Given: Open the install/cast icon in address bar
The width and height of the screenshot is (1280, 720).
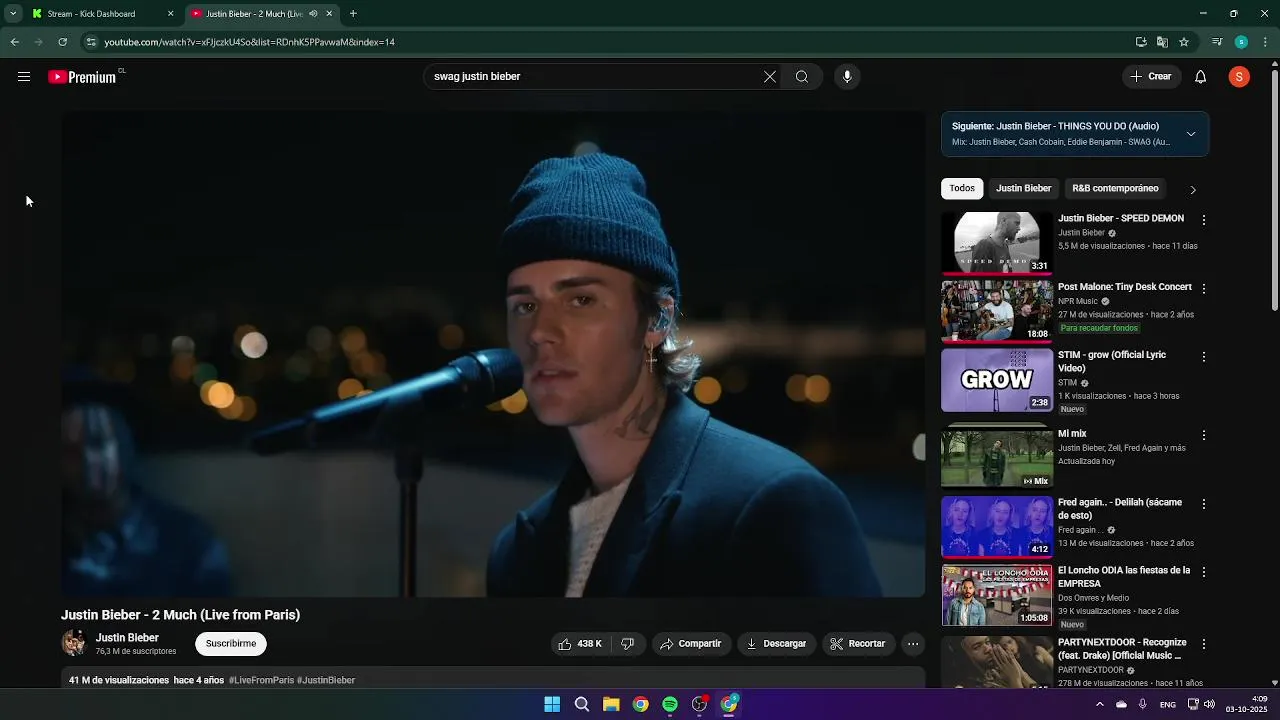Looking at the screenshot, I should click(1141, 42).
